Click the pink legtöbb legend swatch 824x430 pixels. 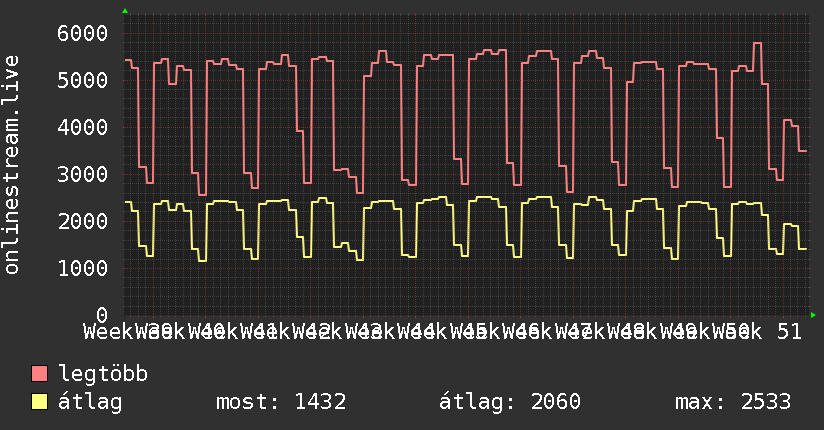39,374
